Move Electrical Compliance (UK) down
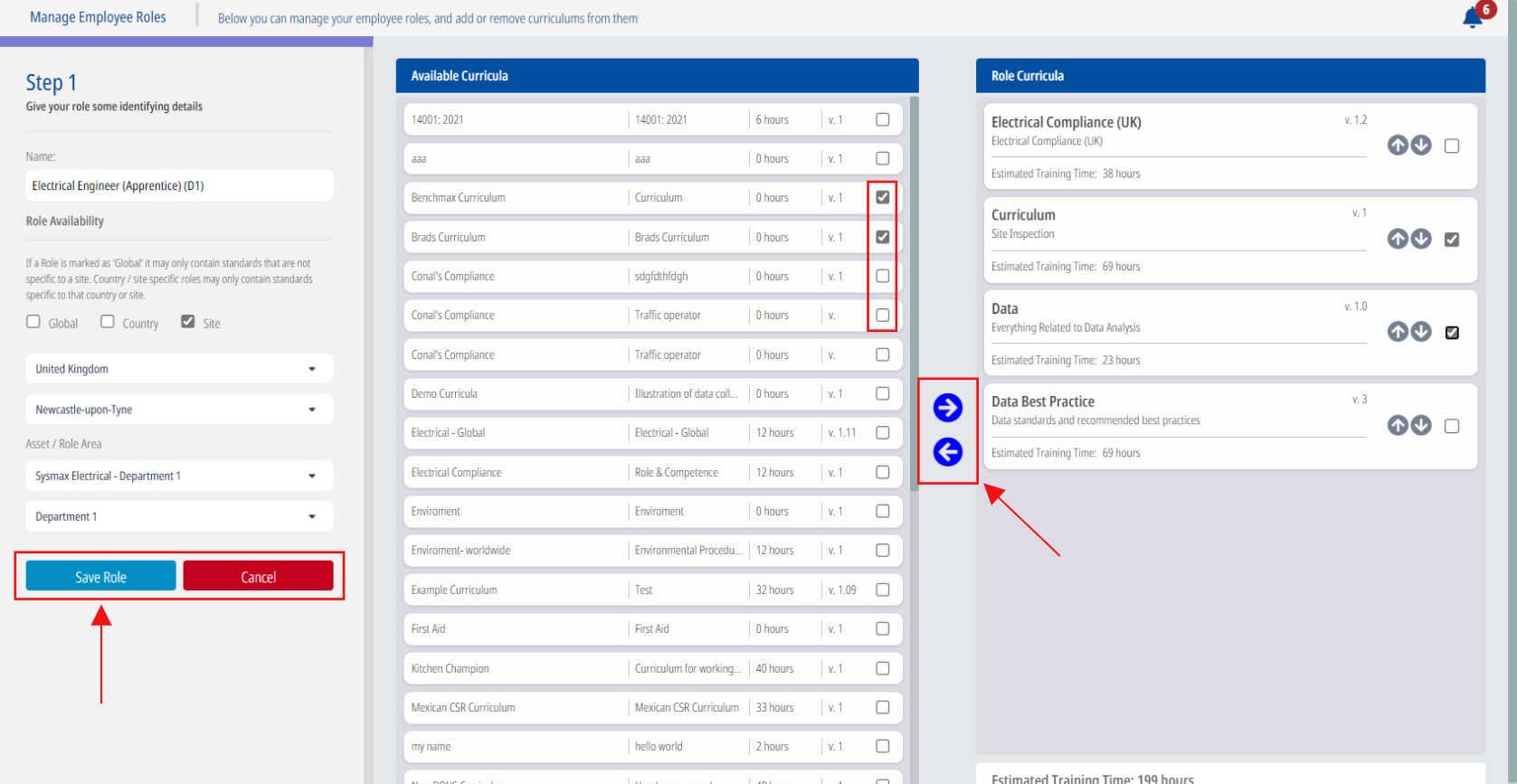The height and width of the screenshot is (784, 1517). (x=1421, y=146)
